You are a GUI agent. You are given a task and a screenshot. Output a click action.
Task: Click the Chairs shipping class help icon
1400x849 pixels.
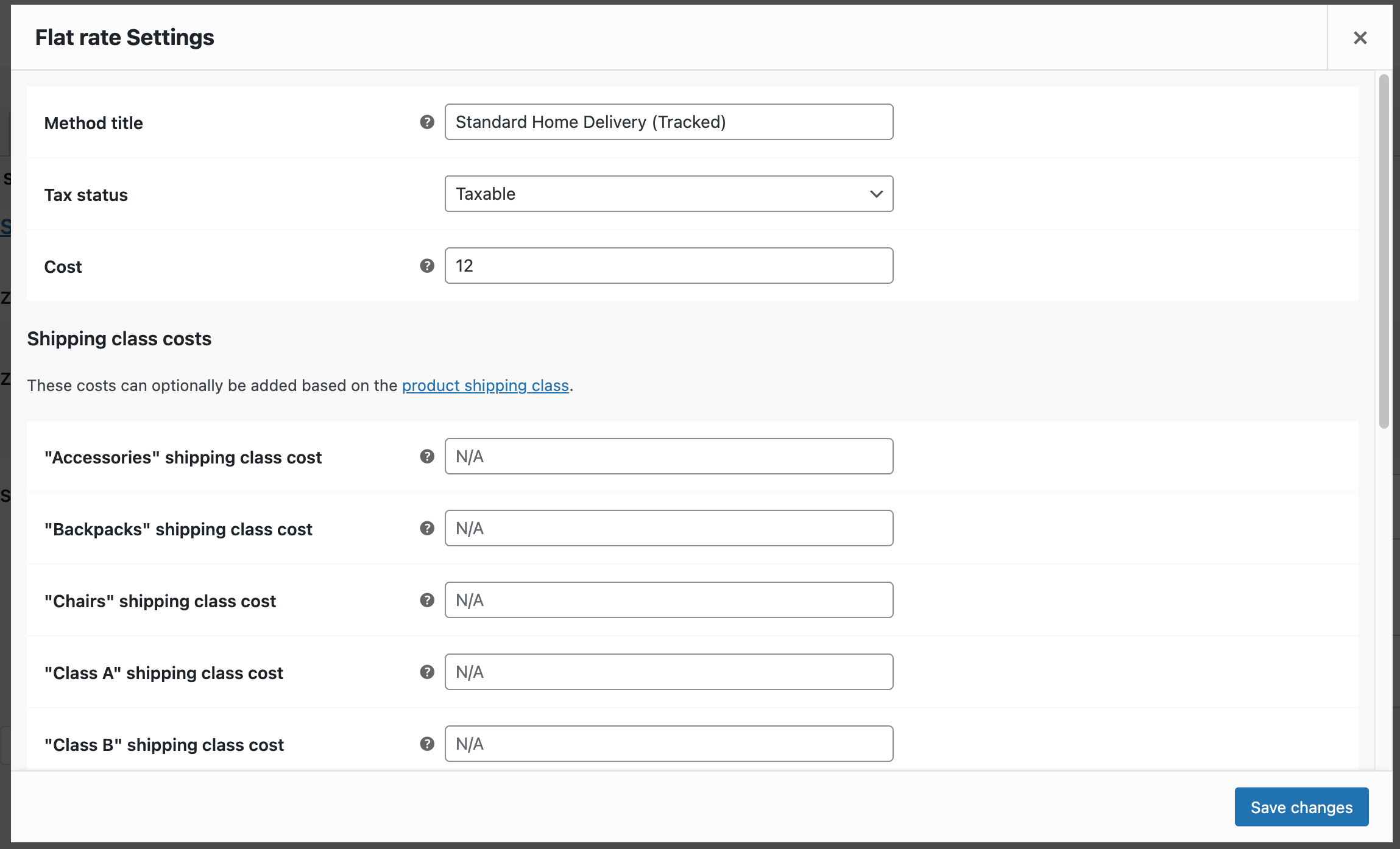pos(427,599)
